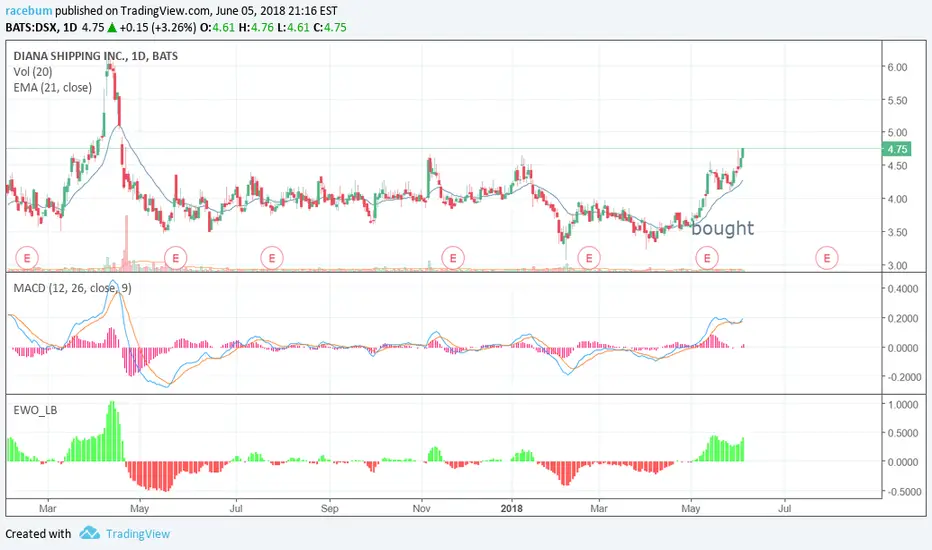Click the 0.2000 MACD axis label

tap(903, 319)
